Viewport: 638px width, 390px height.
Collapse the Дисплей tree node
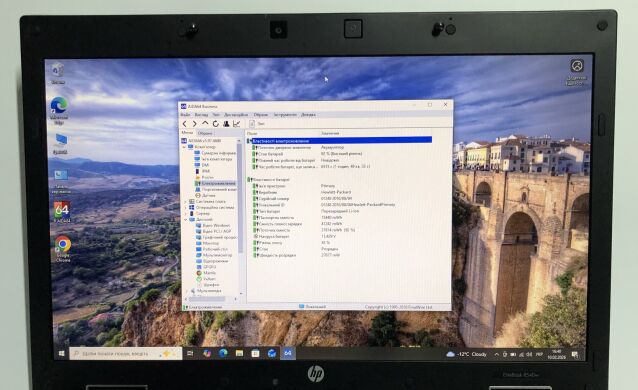point(186,219)
